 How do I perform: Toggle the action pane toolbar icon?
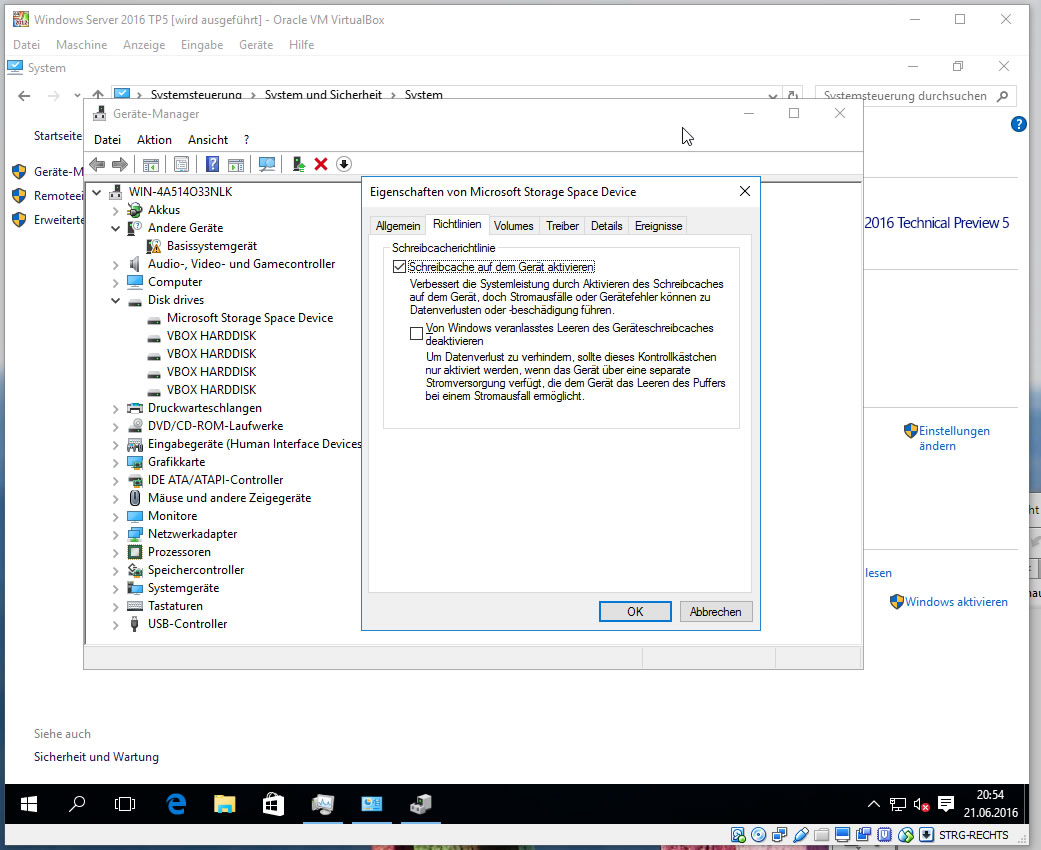tap(236, 164)
